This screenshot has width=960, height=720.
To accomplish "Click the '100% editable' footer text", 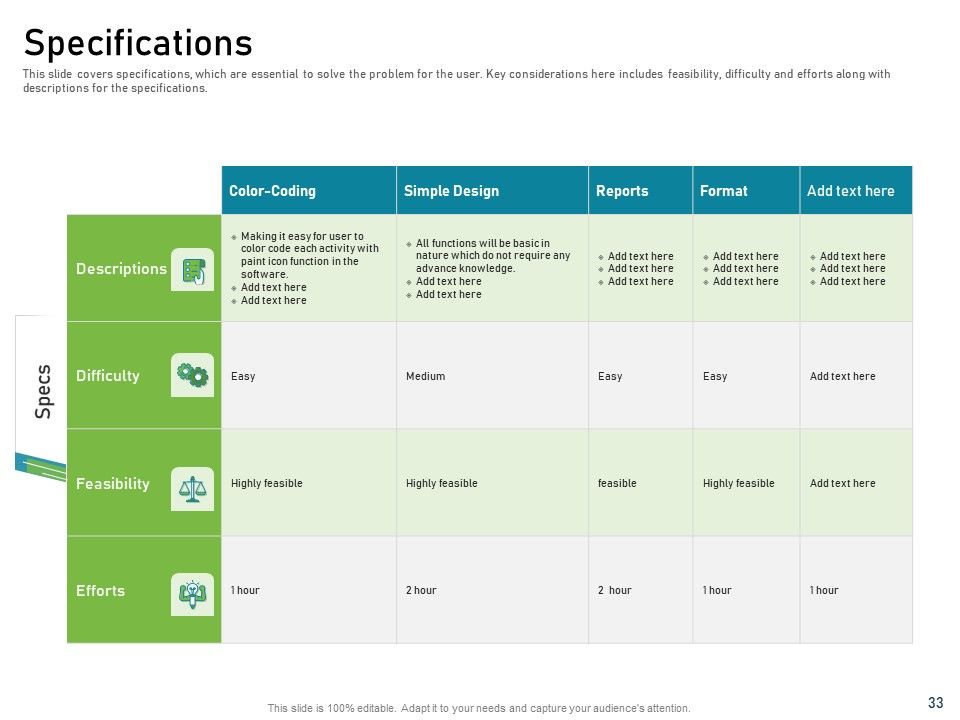I will tap(479, 708).
